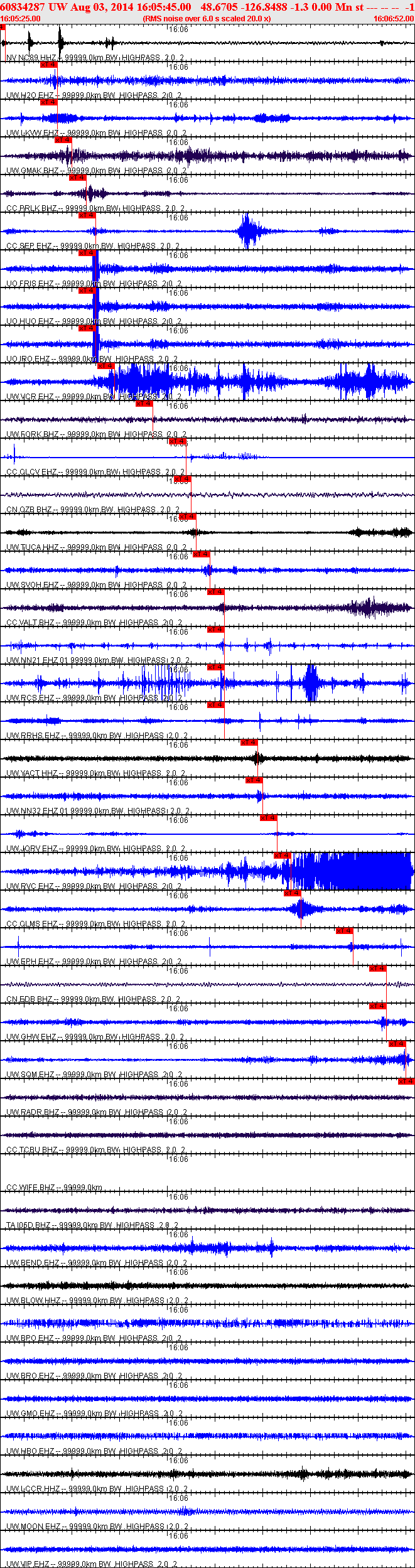Click the start time label 16:05:25.00
Image resolution: width=415 pixels, height=1568 pixels.
[20, 19]
